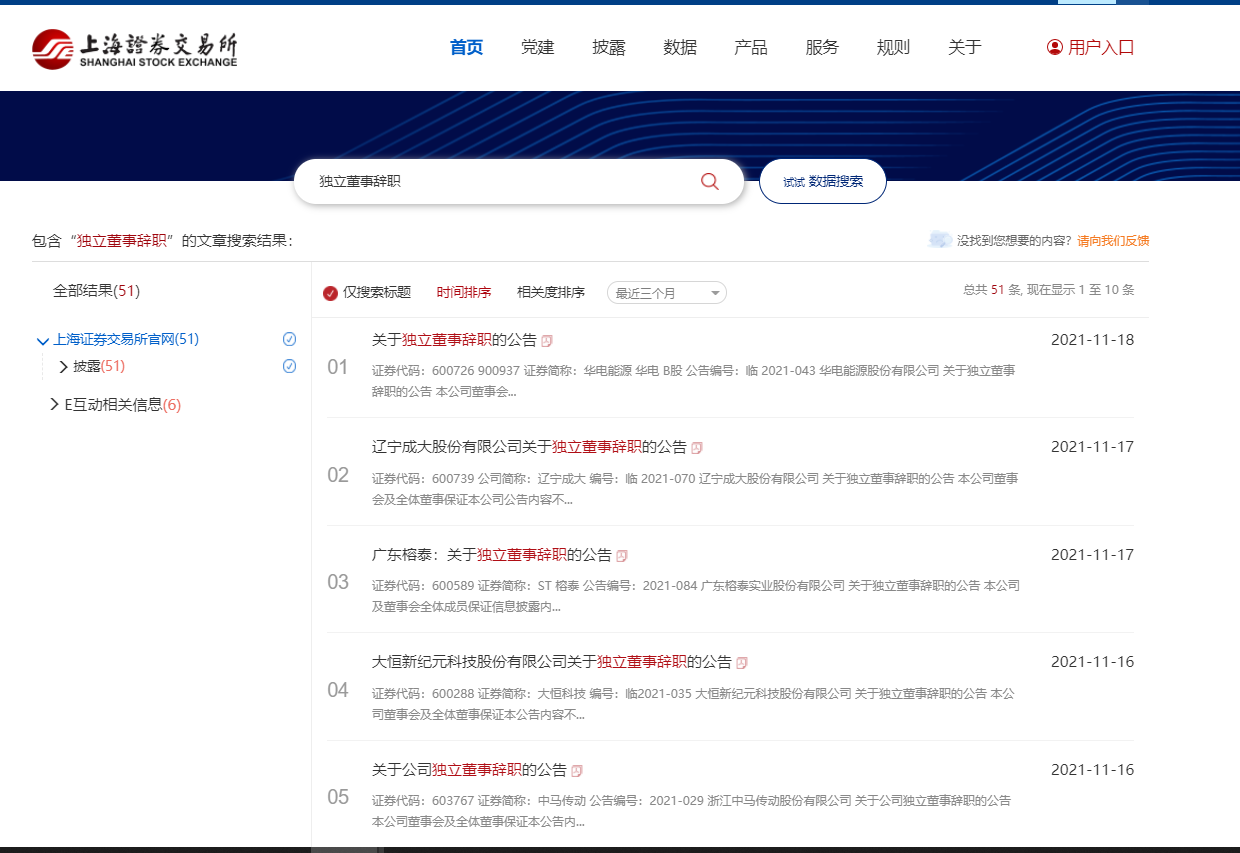Select 规则 from the top navigation
This screenshot has height=853, width=1240.
pos(893,46)
